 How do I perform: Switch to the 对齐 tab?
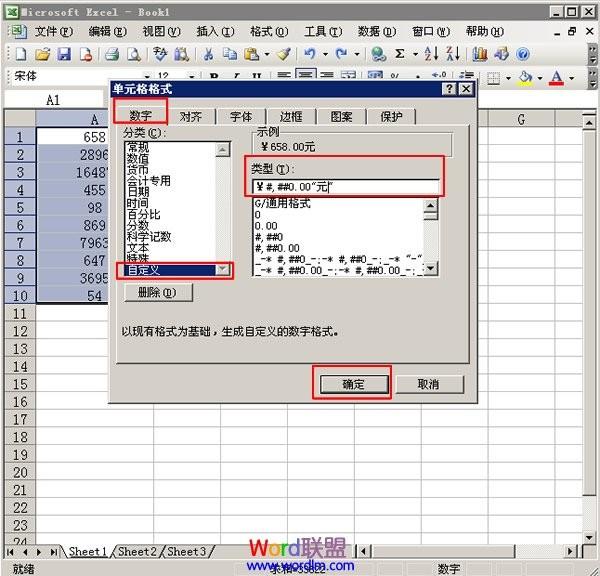point(191,117)
